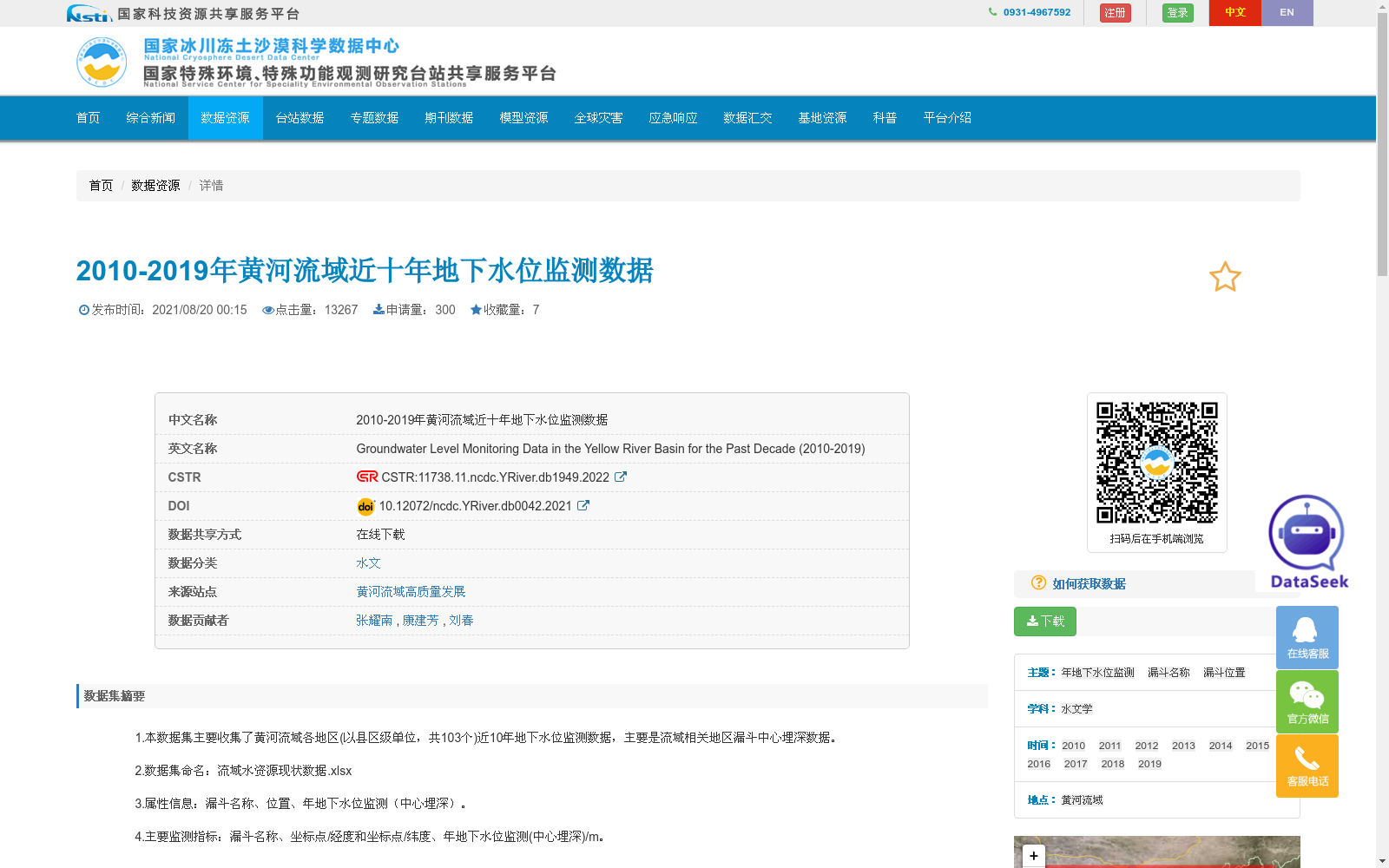1389x868 pixels.
Task: Click the 如何获取数据 help link
Action: click(x=1089, y=584)
